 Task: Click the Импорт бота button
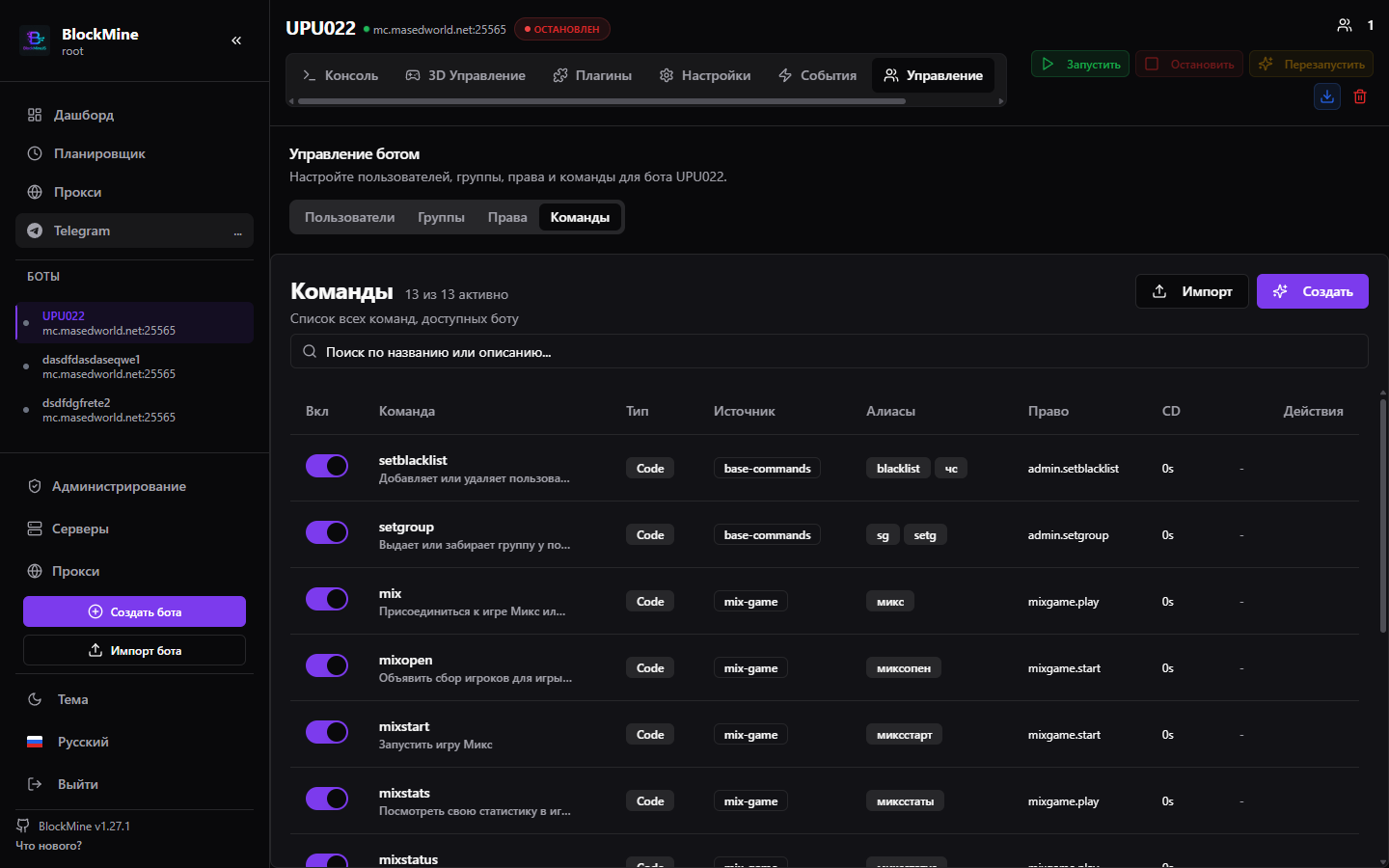click(134, 650)
